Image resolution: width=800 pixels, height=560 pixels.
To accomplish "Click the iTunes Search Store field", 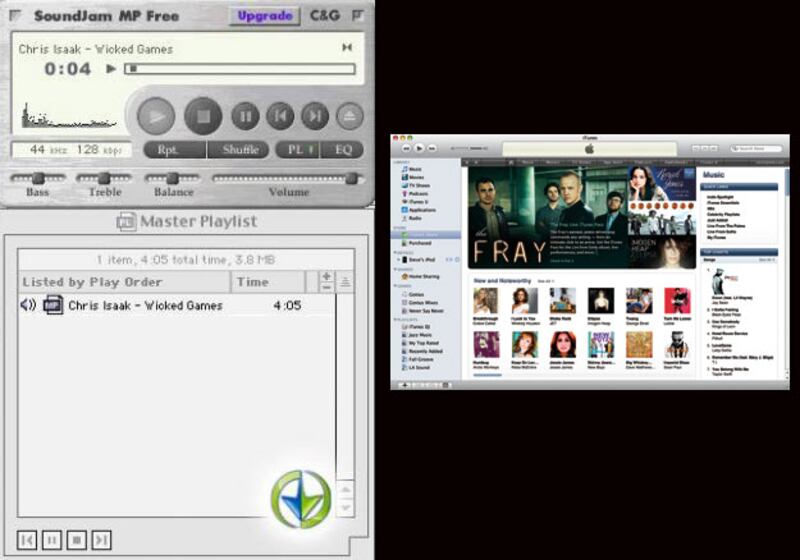I will (756, 148).
